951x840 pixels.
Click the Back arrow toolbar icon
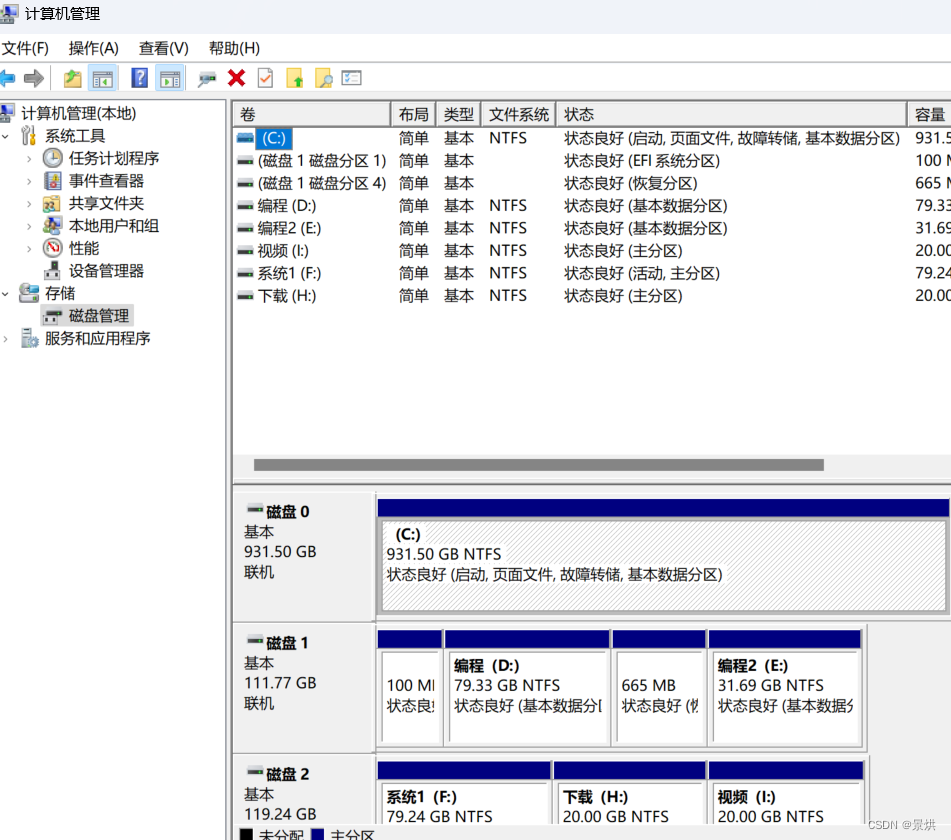coord(7,78)
